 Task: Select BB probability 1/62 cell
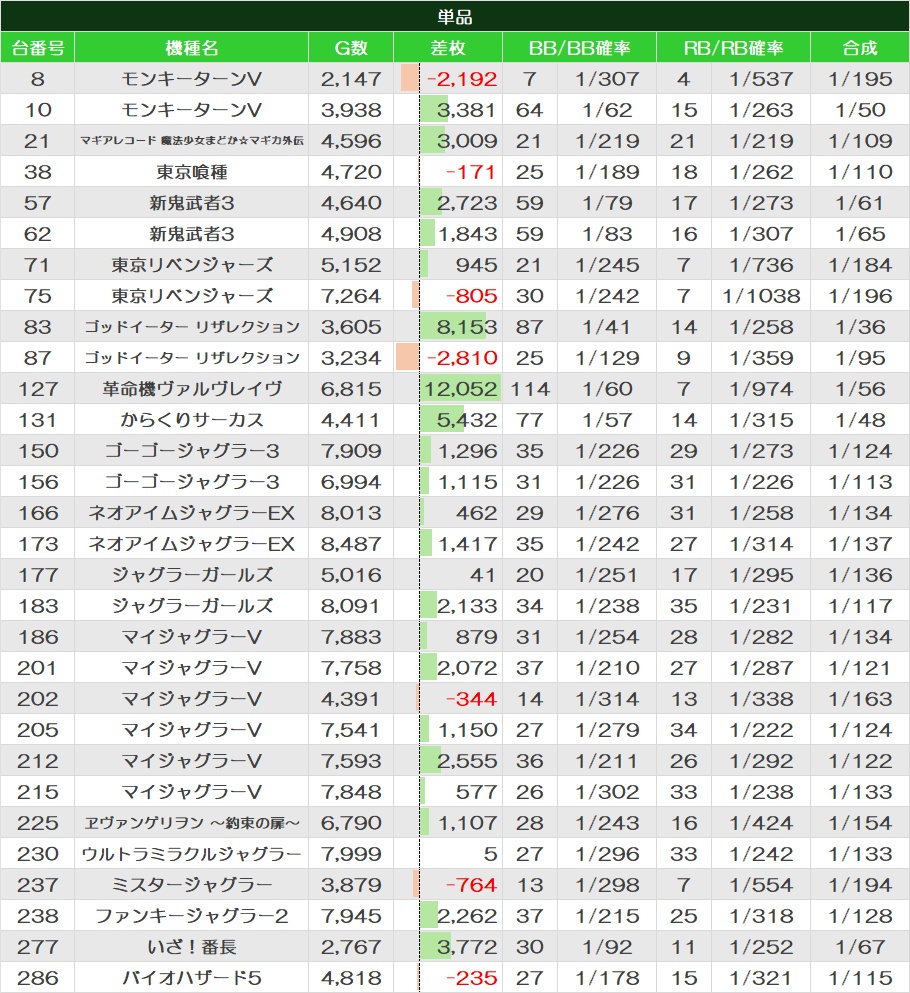pos(607,110)
